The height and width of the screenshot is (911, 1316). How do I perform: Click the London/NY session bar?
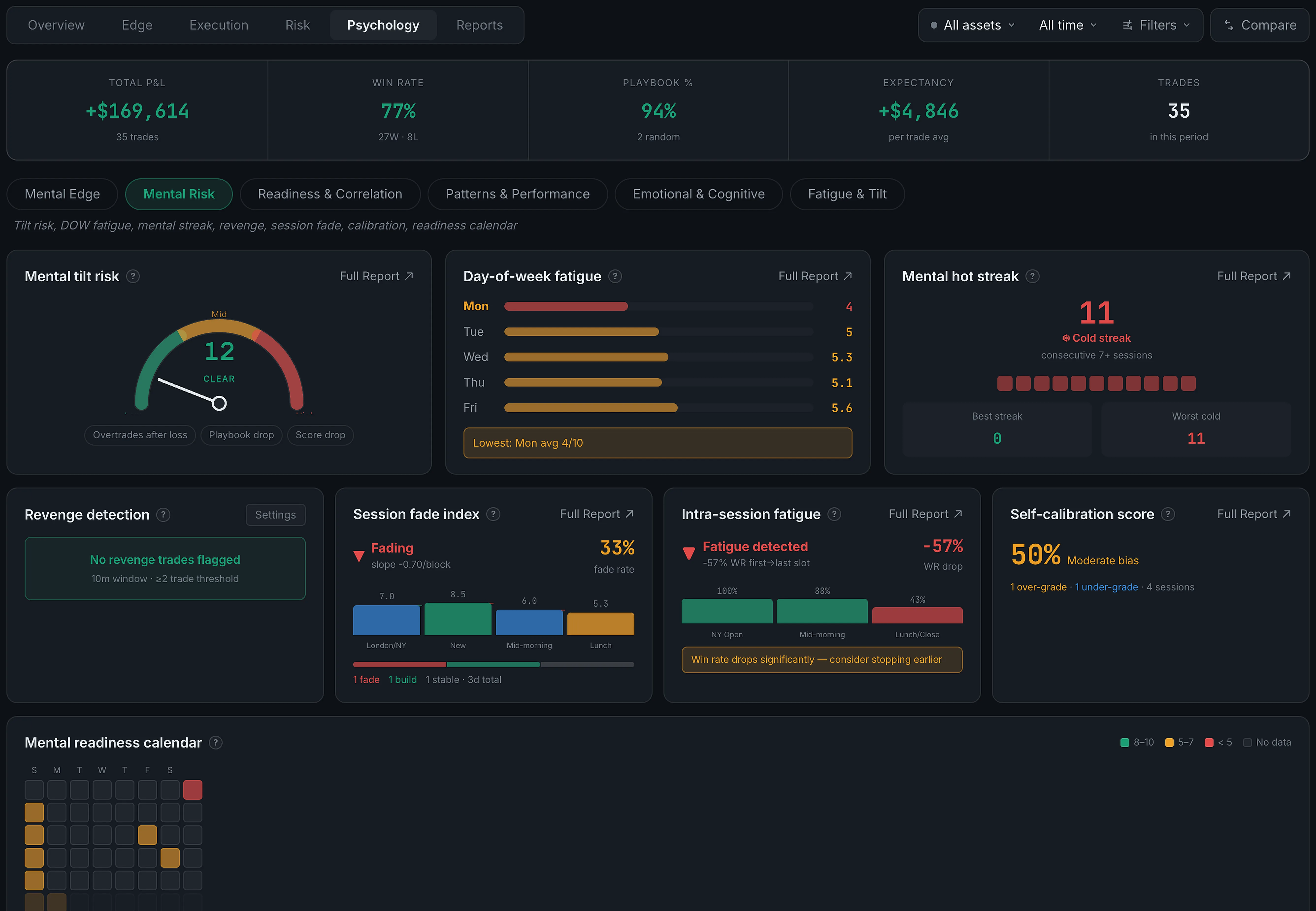click(387, 620)
